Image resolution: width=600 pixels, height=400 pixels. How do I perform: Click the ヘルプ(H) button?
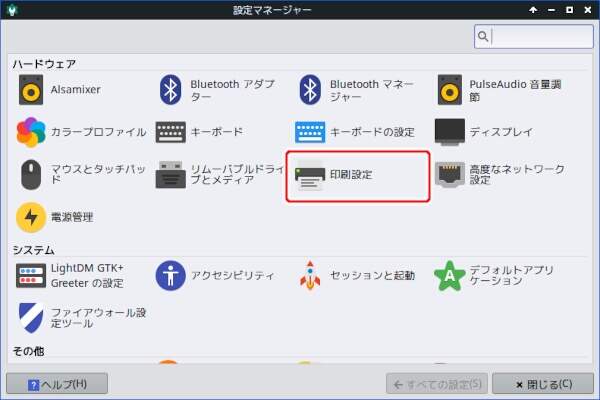(57, 384)
